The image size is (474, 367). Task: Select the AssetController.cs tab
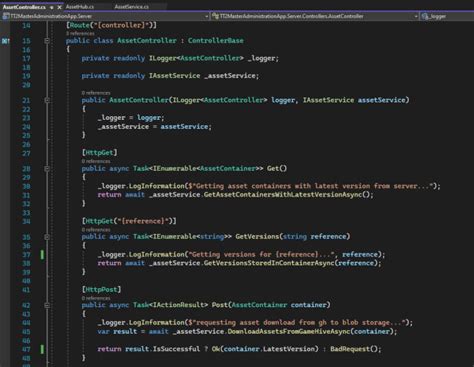(x=24, y=7)
